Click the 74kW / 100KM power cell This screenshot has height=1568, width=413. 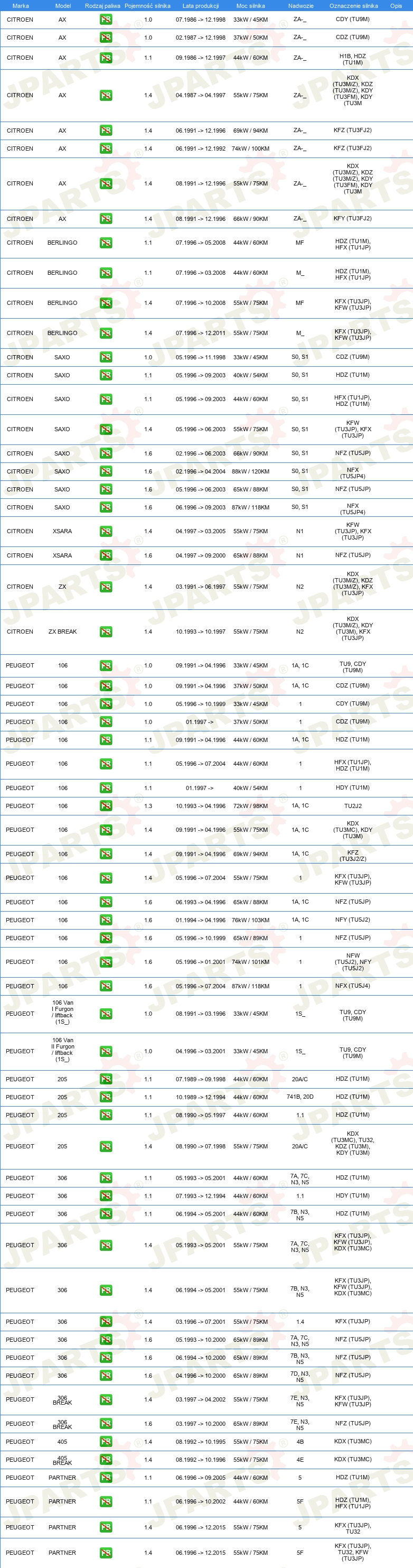point(250,149)
